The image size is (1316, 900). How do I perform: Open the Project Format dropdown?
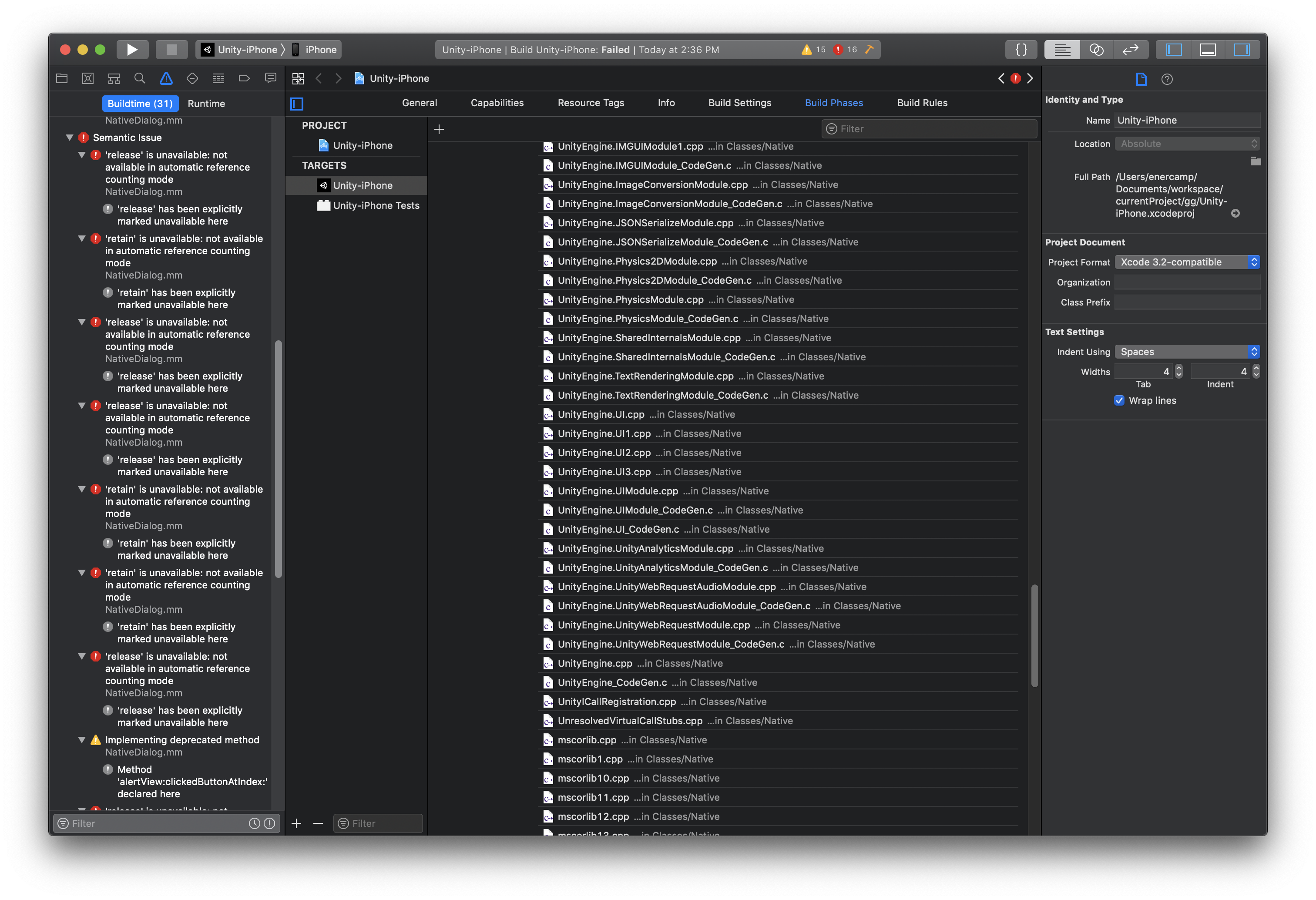1187,262
